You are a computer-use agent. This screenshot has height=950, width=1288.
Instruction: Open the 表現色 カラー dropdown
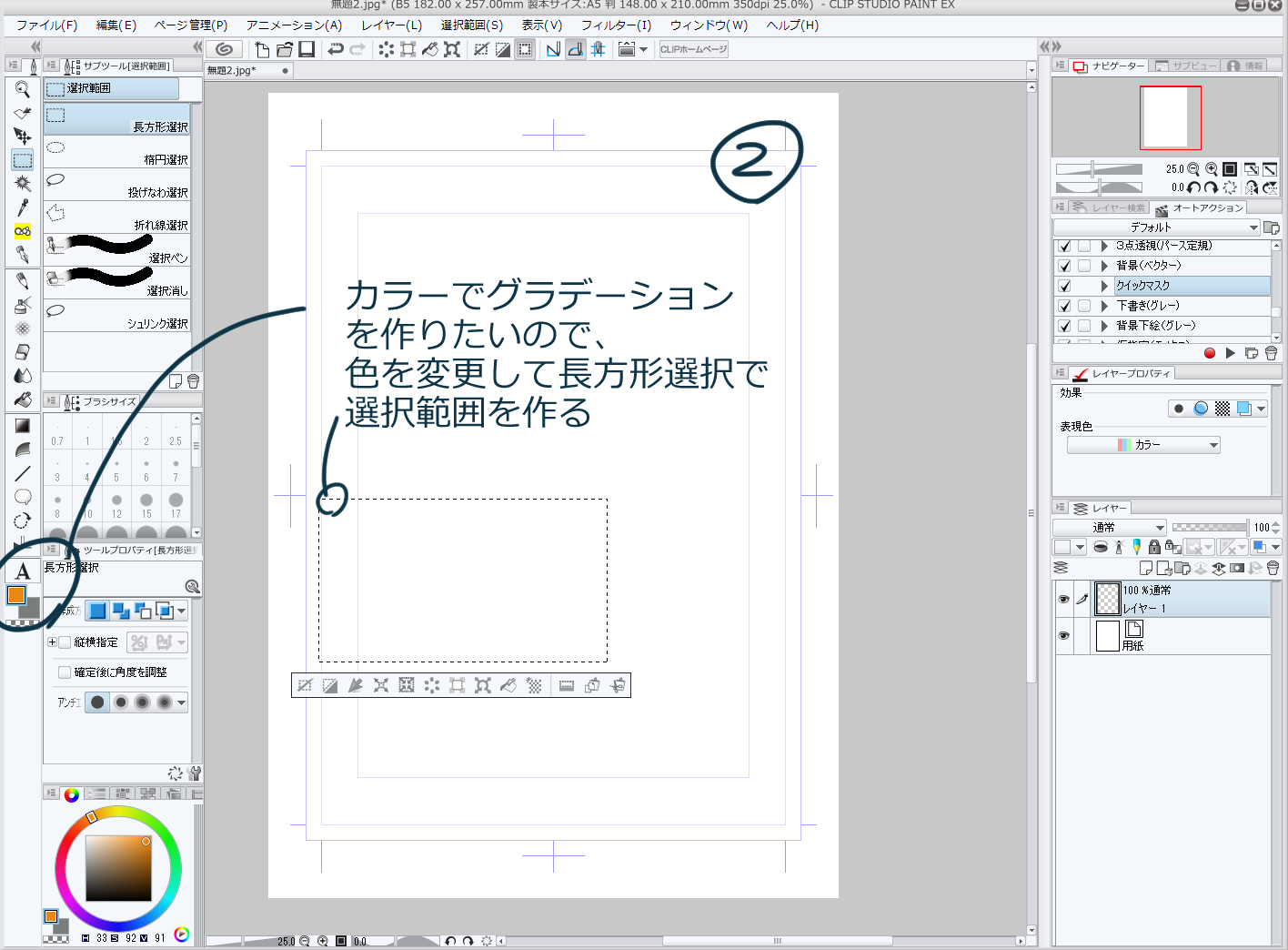[x=1143, y=445]
